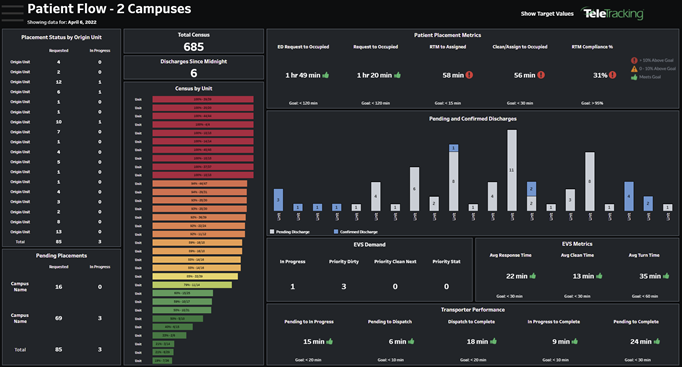Image resolution: width=682 pixels, height=367 pixels.
Task: Click the Transporter Performance heading
Action: pyautogui.click(x=473, y=310)
